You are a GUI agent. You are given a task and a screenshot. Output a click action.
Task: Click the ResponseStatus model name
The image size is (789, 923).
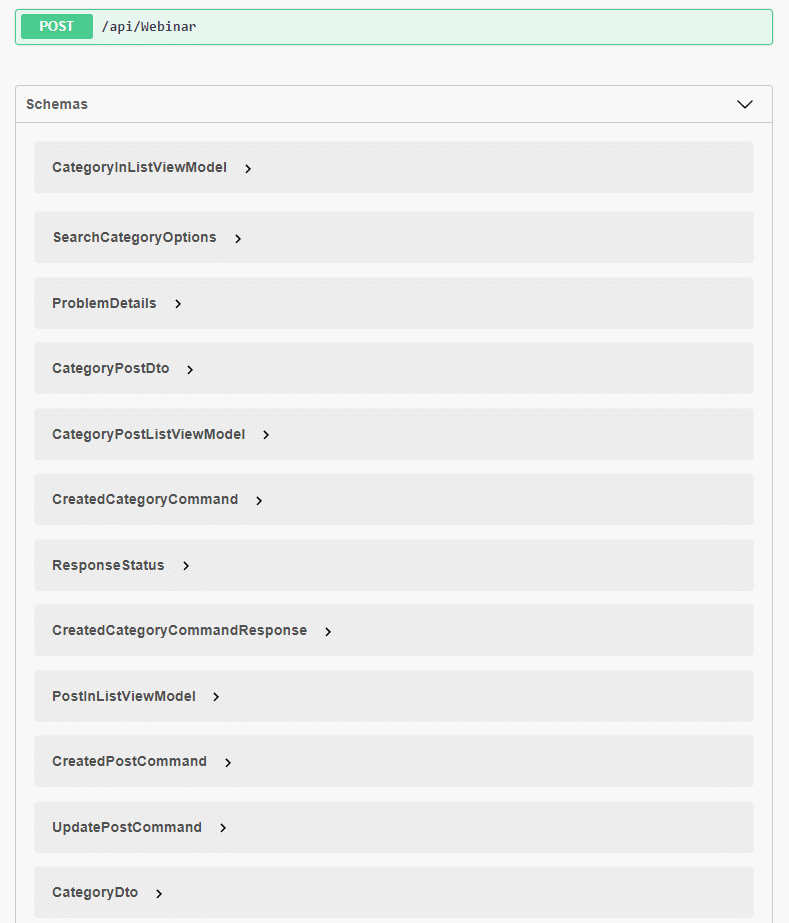[108, 565]
